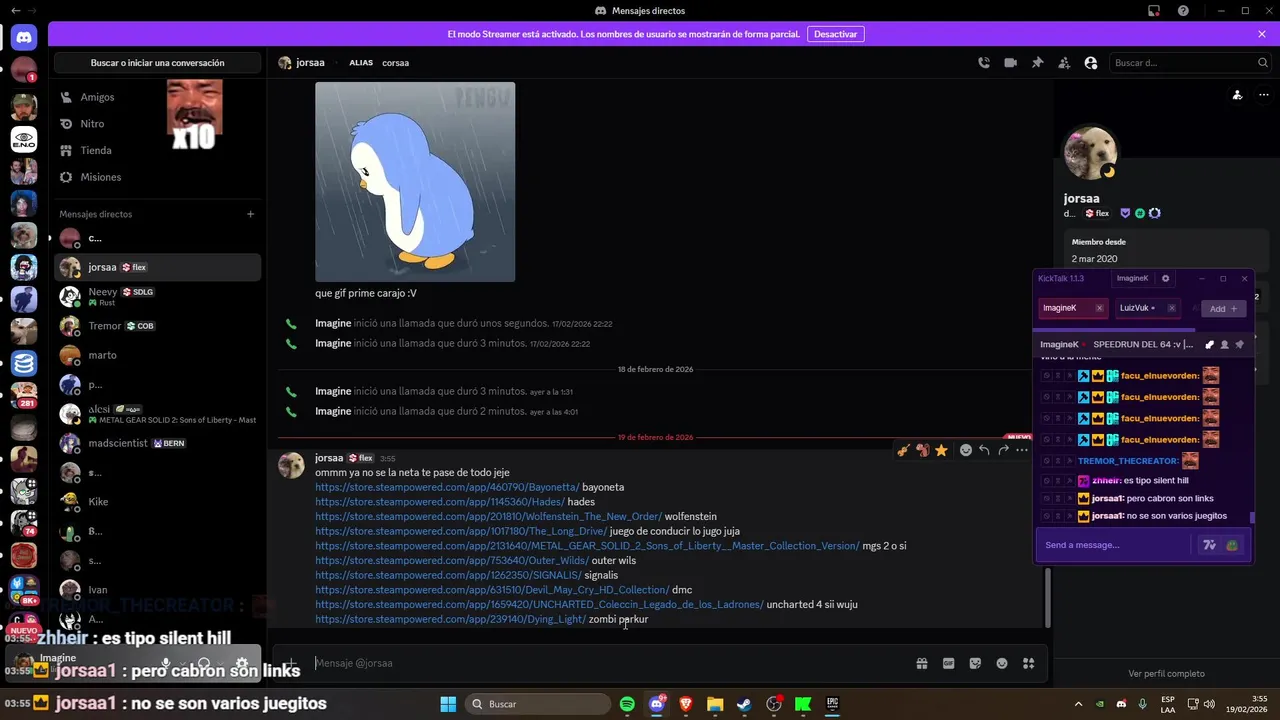The width and height of the screenshot is (1280, 720).
Task: Hide the user profile panel icon
Action: (1091, 62)
